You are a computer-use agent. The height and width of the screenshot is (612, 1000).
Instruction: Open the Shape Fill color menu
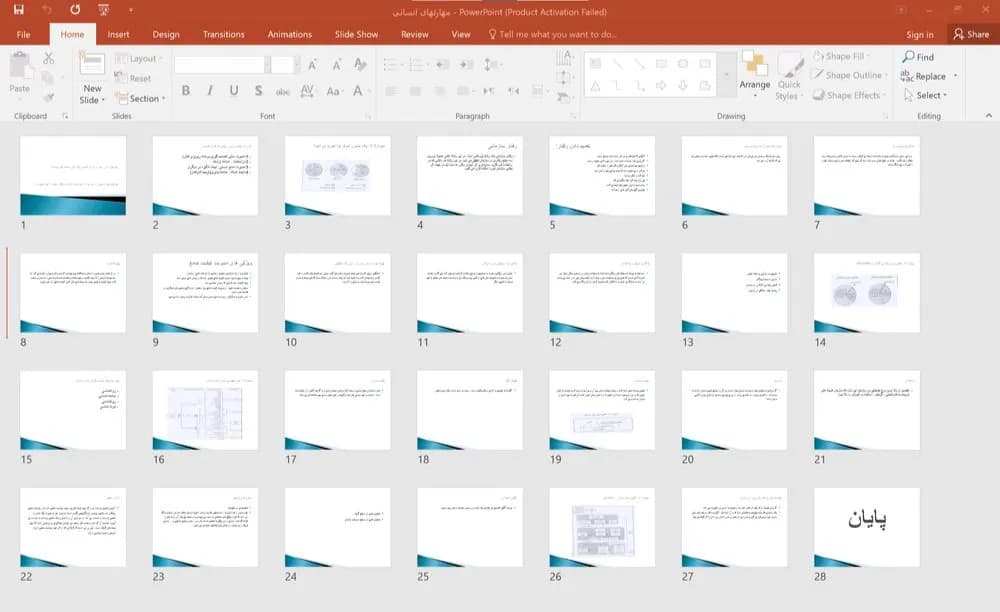click(841, 56)
